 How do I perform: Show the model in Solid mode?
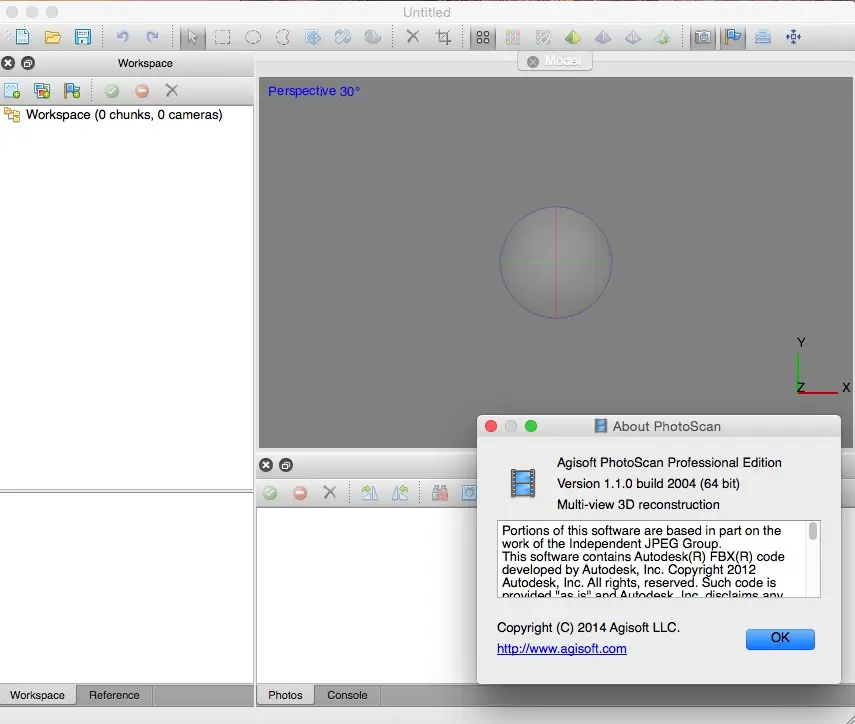603,37
